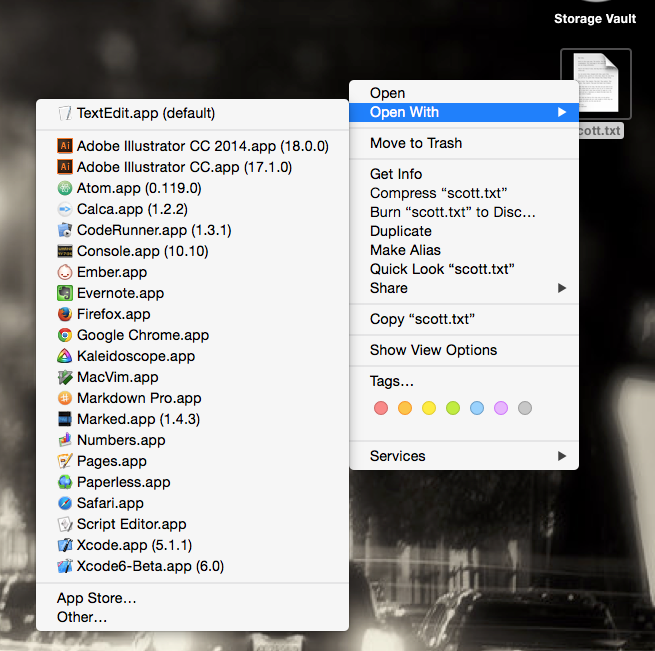The image size is (655, 651).
Task: Click the TextEdit app icon
Action: pyautogui.click(x=65, y=113)
